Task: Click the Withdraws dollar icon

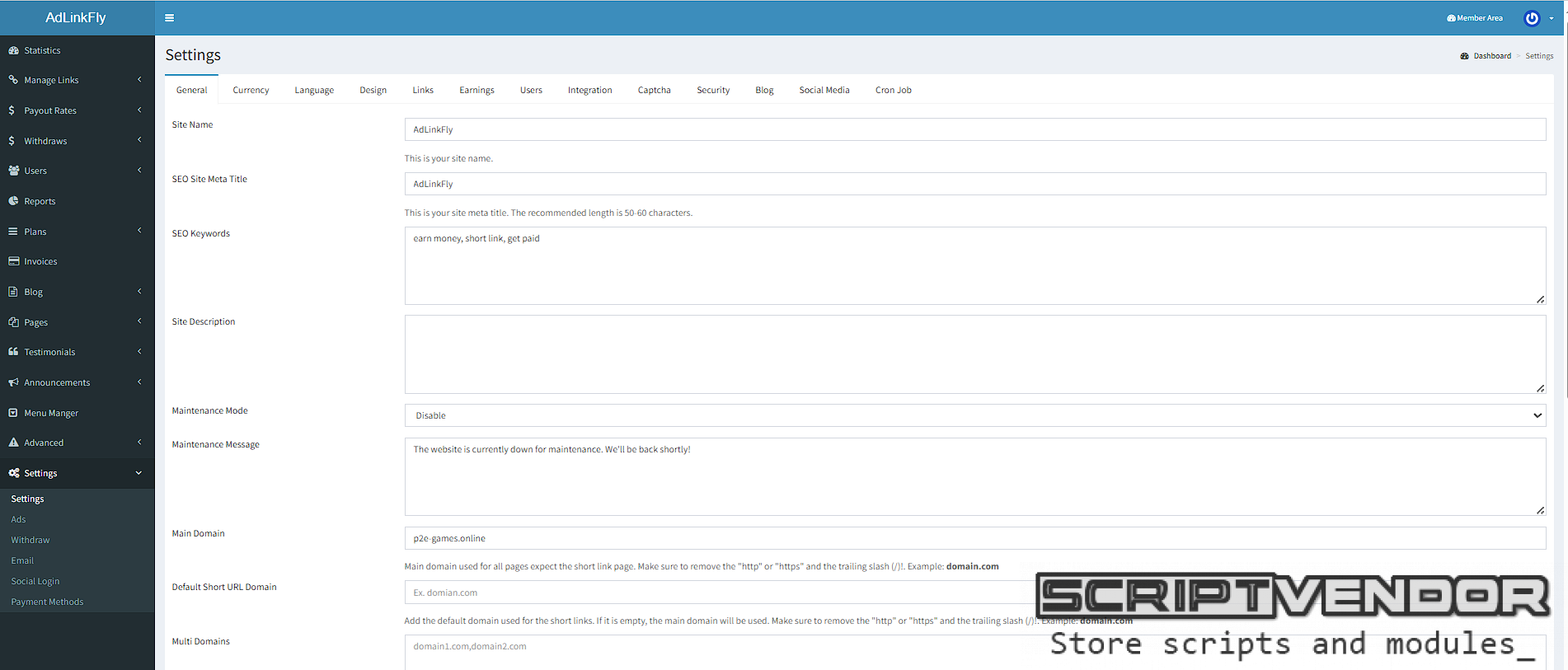Action: (x=12, y=141)
